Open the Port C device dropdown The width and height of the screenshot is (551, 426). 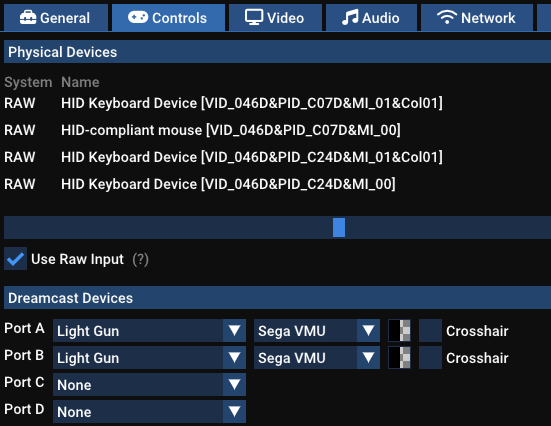click(x=149, y=385)
